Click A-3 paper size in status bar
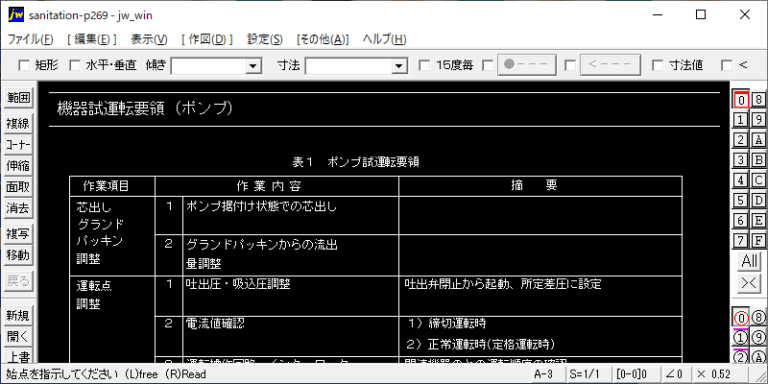Viewport: 768px width, 384px height. [x=547, y=374]
